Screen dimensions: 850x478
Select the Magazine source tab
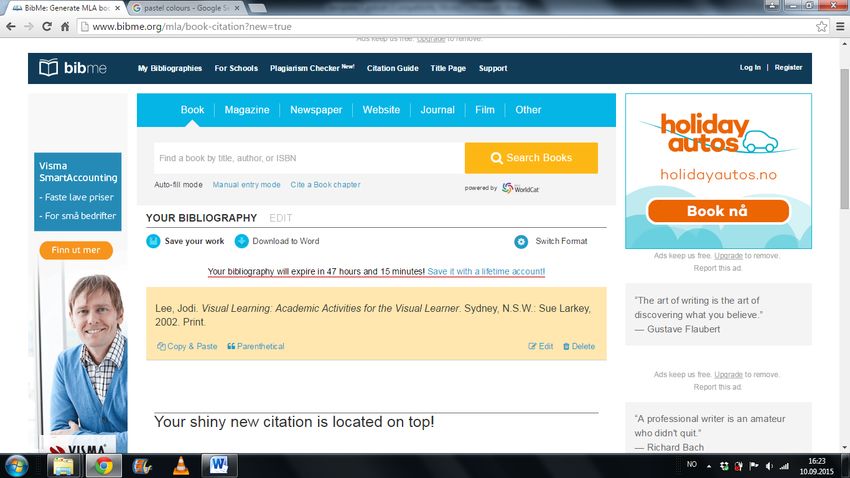click(x=247, y=109)
